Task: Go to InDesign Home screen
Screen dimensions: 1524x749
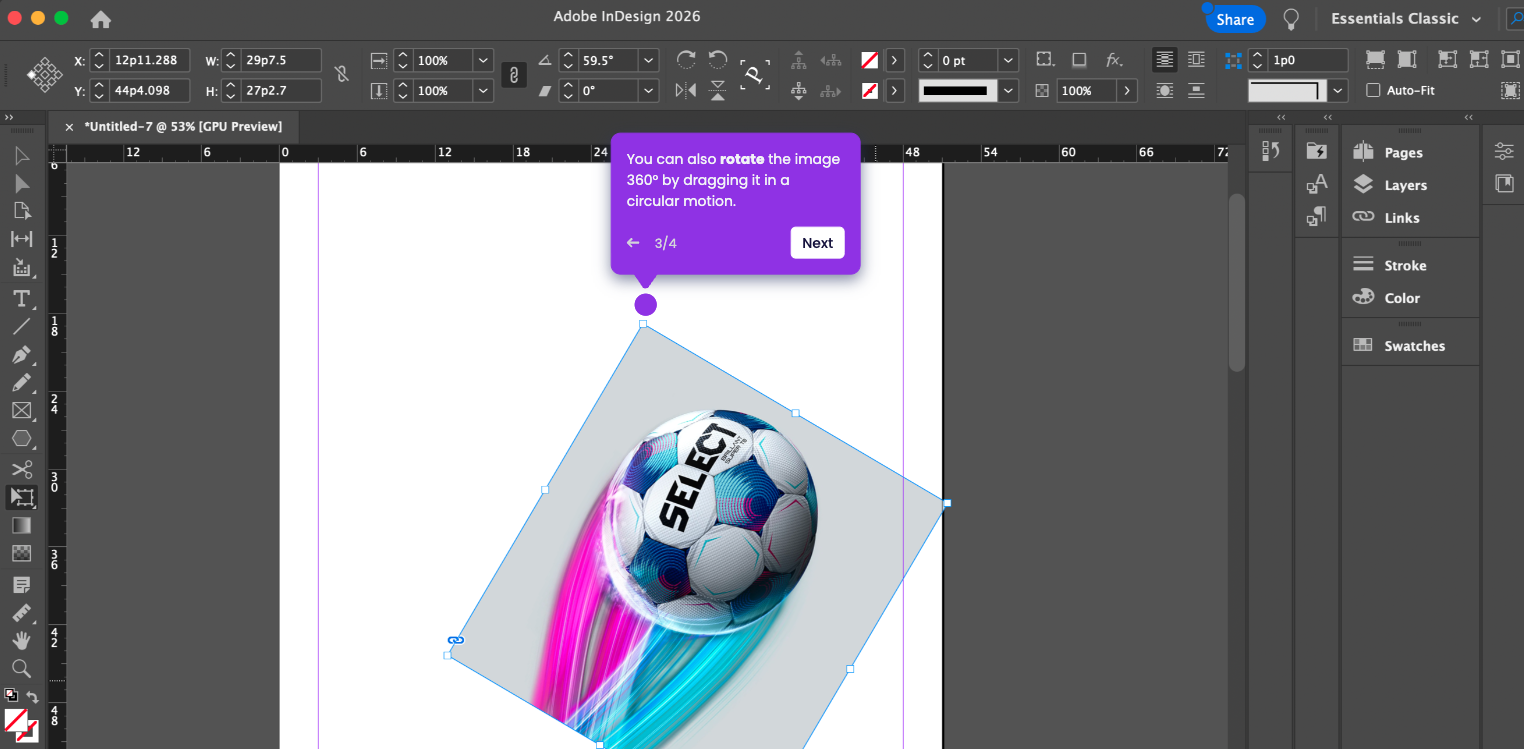Action: (x=101, y=19)
